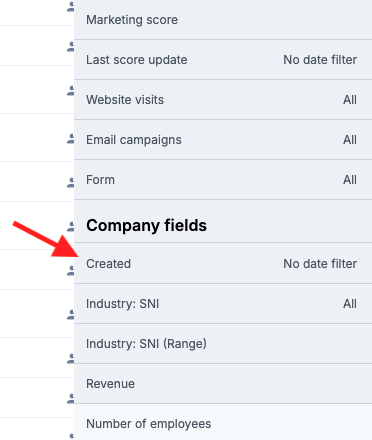Change the Email campaigns 'All' selection
The width and height of the screenshot is (372, 440).
(350, 140)
